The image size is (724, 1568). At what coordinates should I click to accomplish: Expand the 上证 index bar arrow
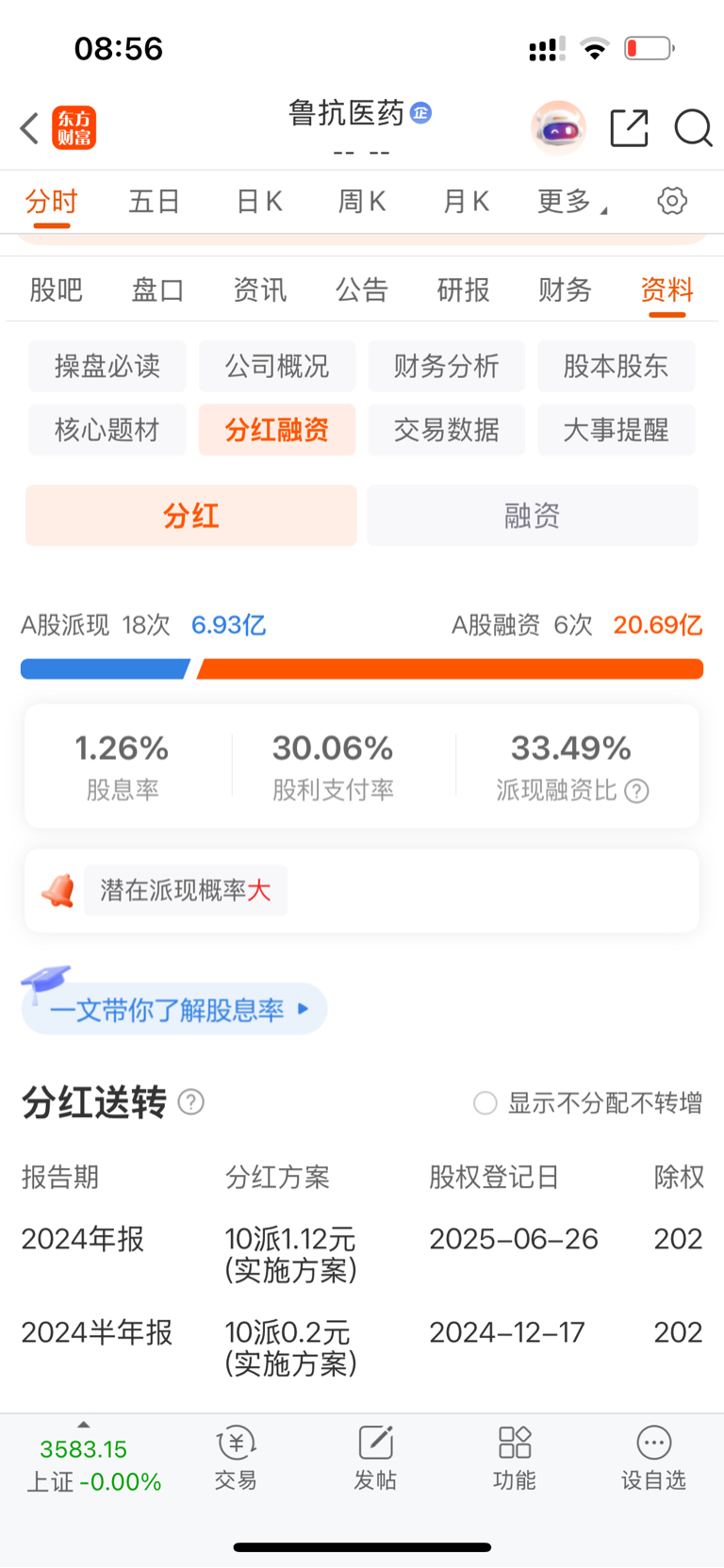pyautogui.click(x=84, y=1425)
